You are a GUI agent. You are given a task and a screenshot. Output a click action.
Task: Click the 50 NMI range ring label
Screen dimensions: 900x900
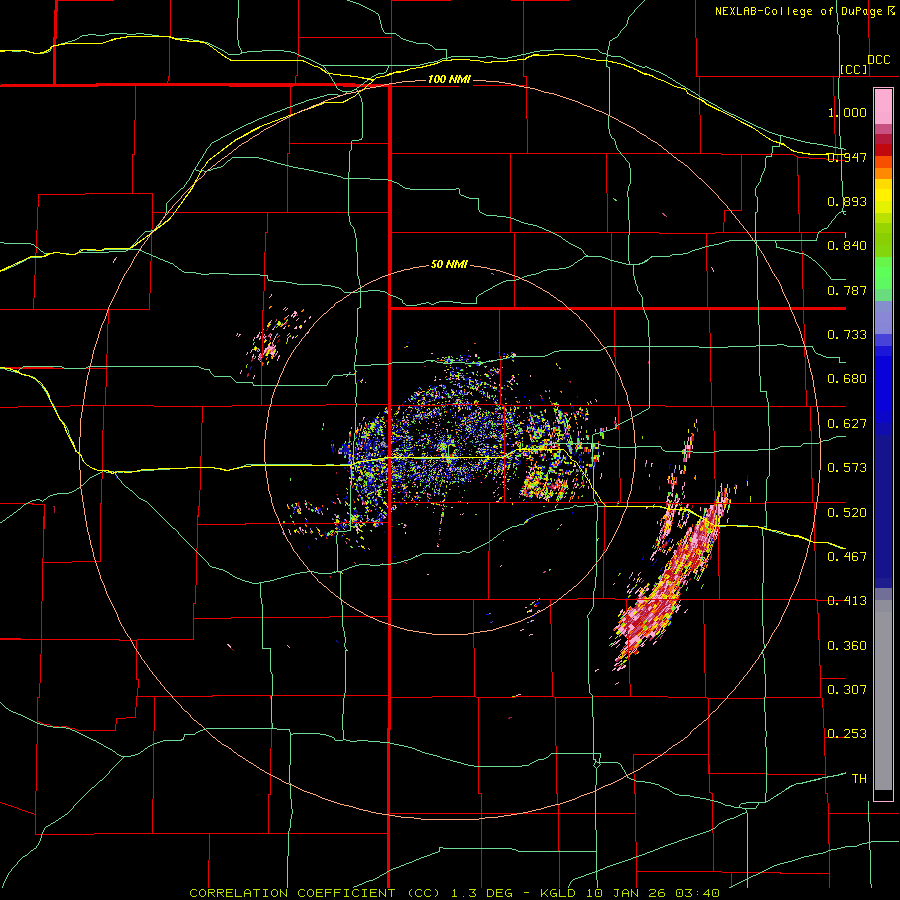click(449, 265)
